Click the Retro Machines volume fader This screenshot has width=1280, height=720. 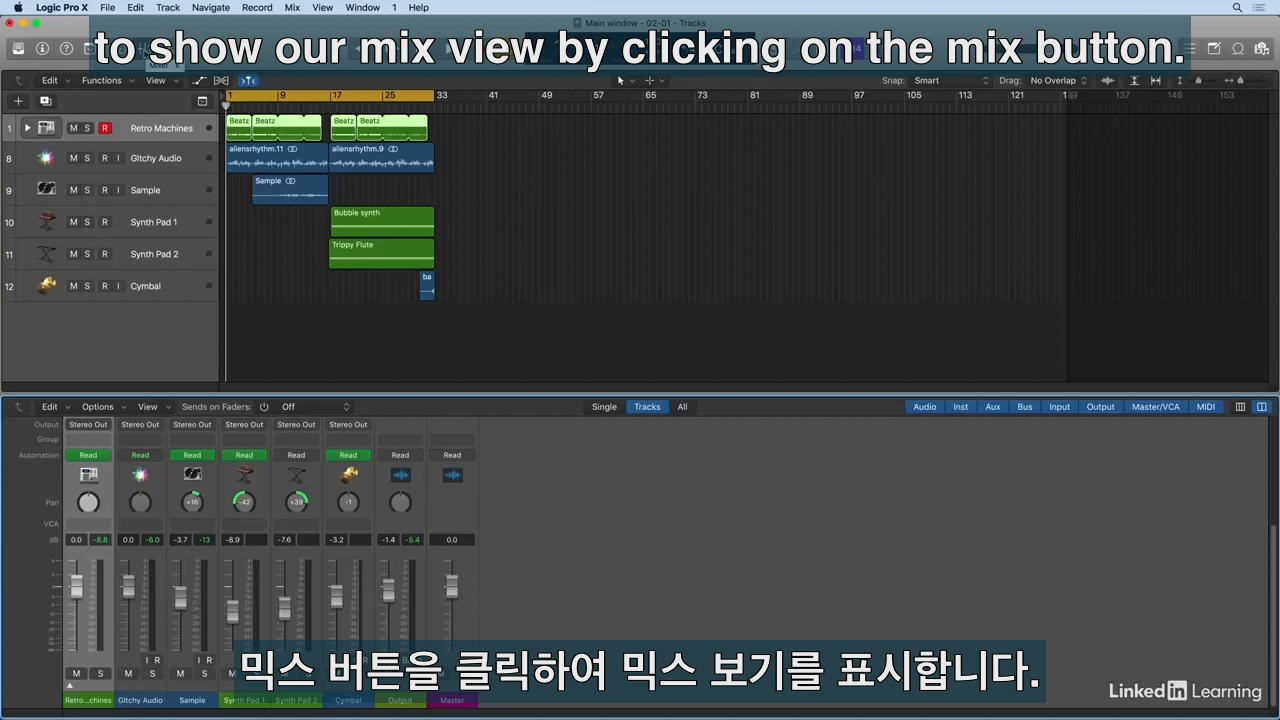tap(76, 586)
